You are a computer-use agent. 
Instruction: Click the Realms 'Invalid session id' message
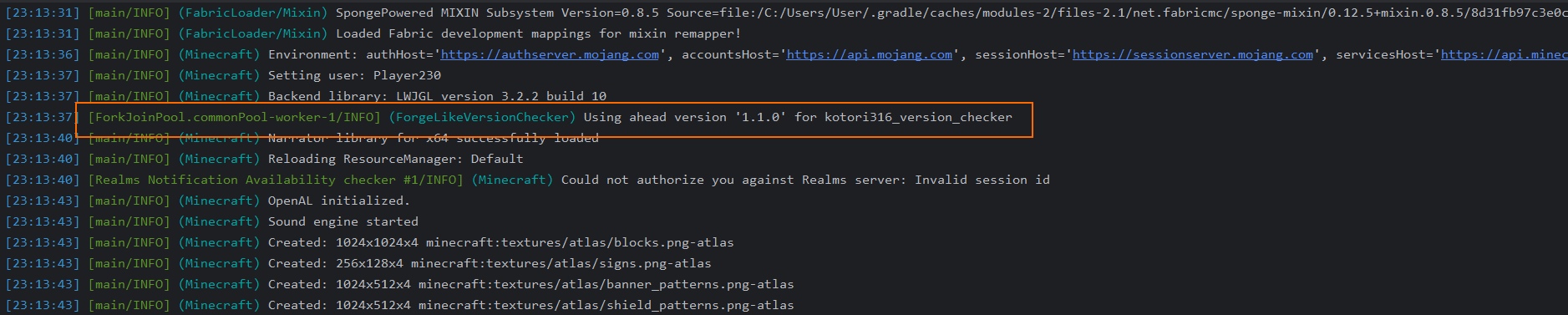tap(805, 180)
